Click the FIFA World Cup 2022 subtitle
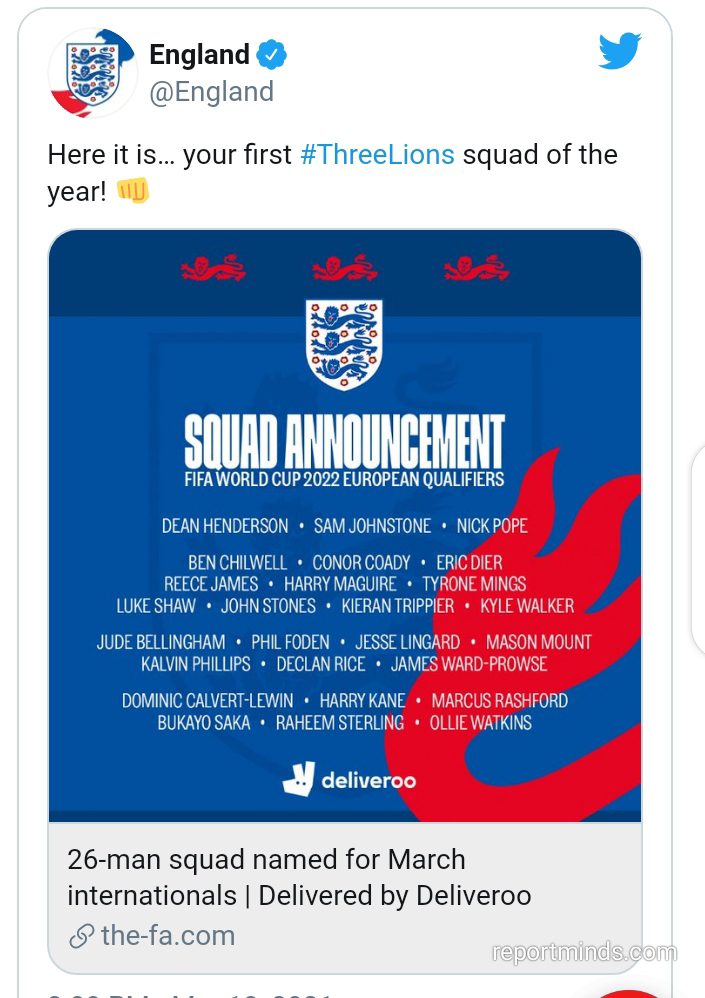 344,479
